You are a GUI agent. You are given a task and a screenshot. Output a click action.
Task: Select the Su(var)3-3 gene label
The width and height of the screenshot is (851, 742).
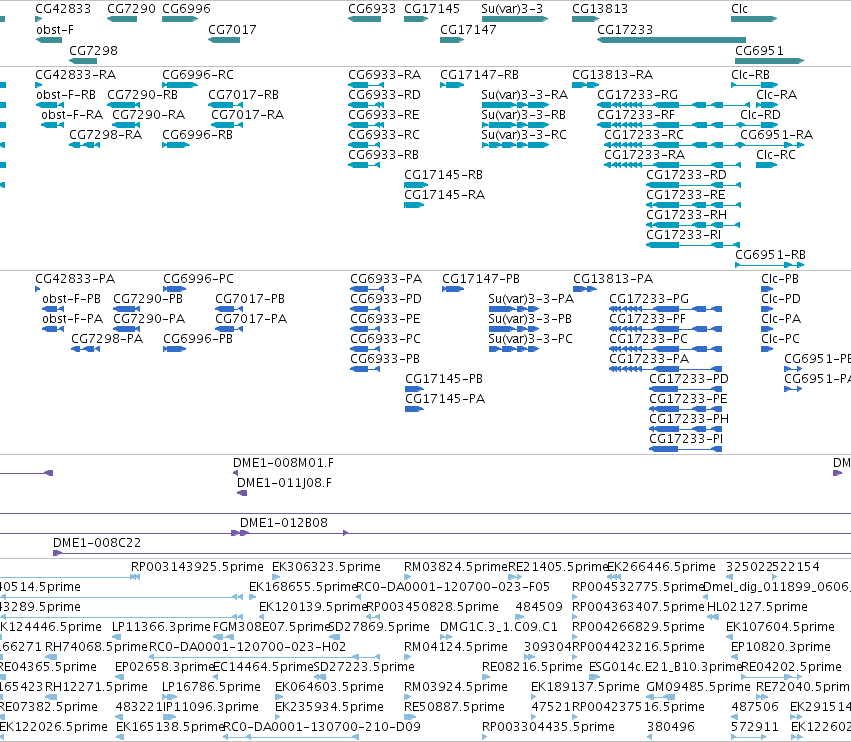[x=512, y=9]
